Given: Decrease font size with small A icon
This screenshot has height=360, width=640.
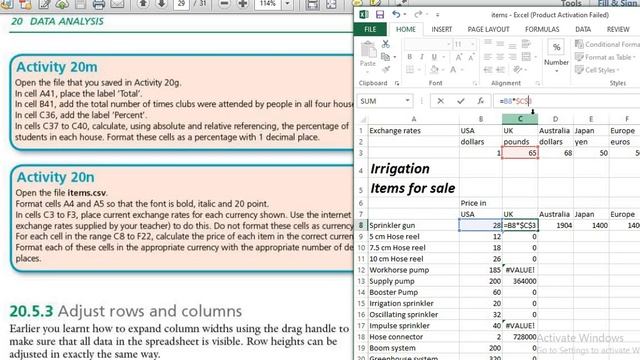Looking at the screenshot, I should 471,57.
